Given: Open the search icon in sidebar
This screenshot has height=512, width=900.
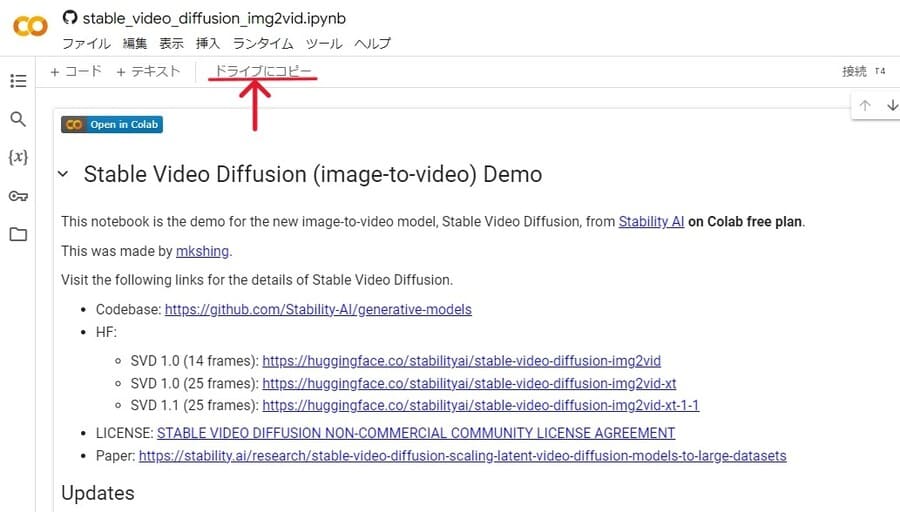Looking at the screenshot, I should click(18, 119).
